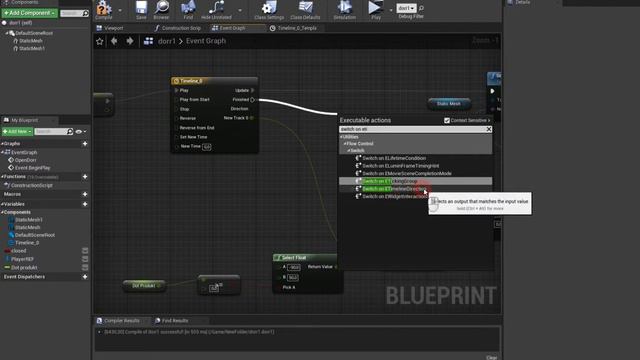Image resolution: width=640 pixels, height=360 pixels.
Task: Collapse the Graphs section
Action: point(2,144)
